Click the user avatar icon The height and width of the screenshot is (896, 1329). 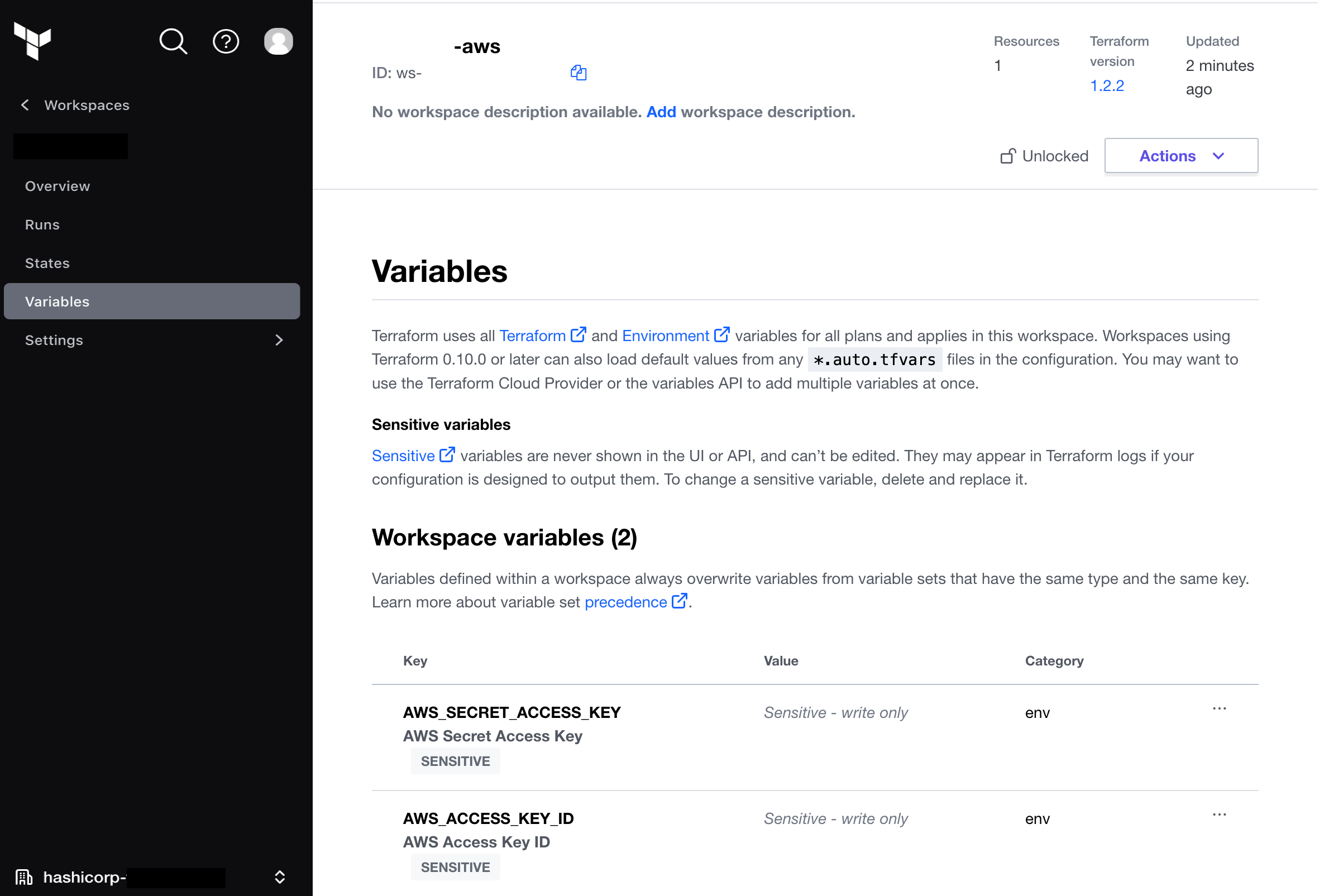(x=279, y=41)
